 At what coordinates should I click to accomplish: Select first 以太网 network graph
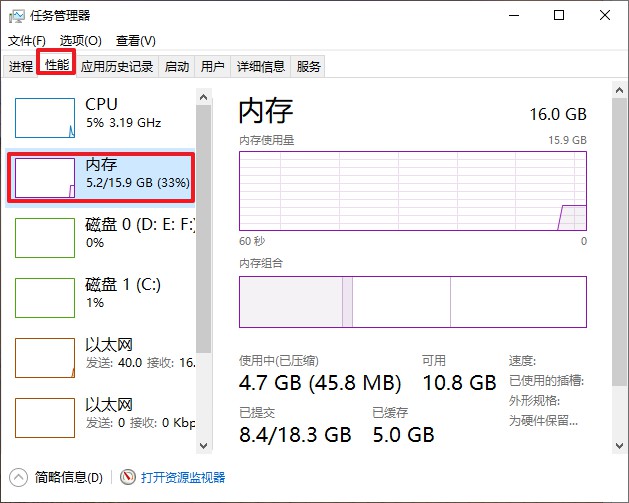pyautogui.click(x=45, y=358)
